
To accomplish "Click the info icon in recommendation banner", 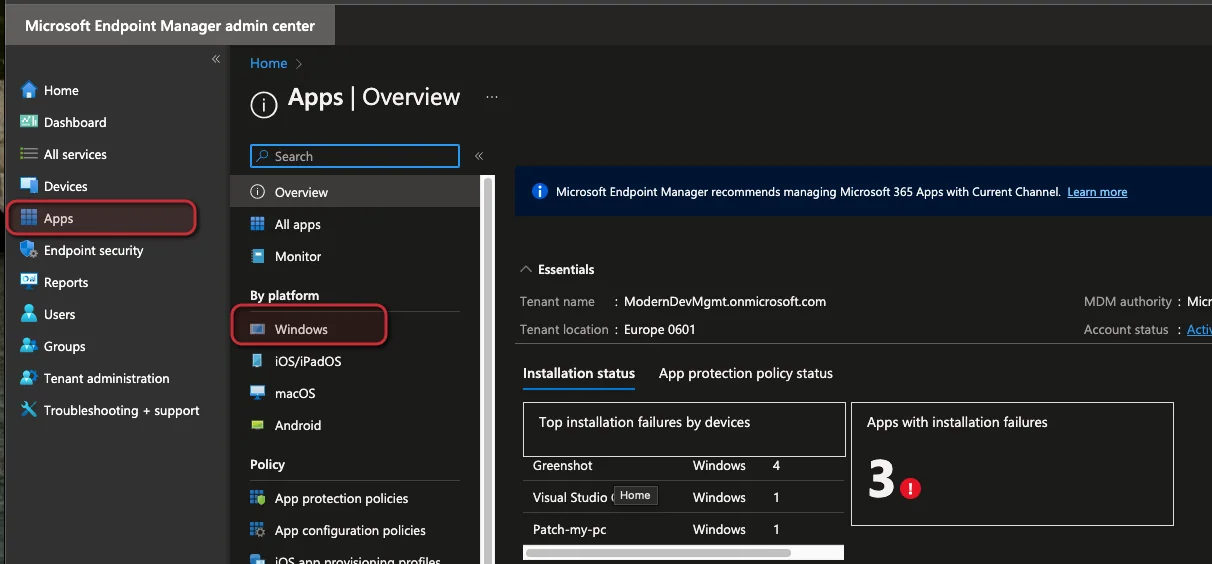I will pos(540,191).
